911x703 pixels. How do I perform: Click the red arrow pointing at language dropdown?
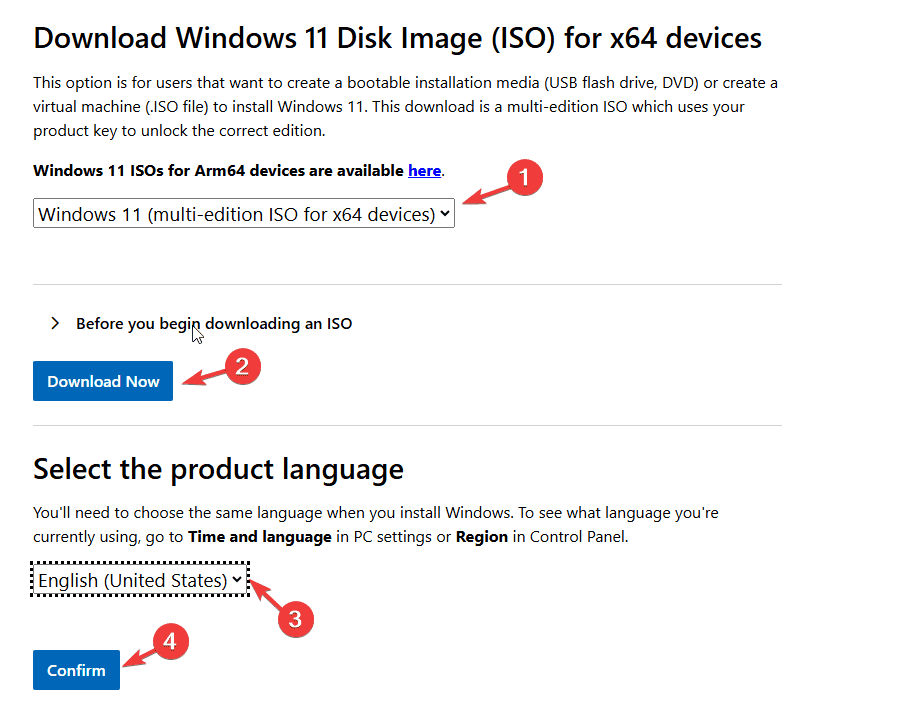[x=266, y=596]
